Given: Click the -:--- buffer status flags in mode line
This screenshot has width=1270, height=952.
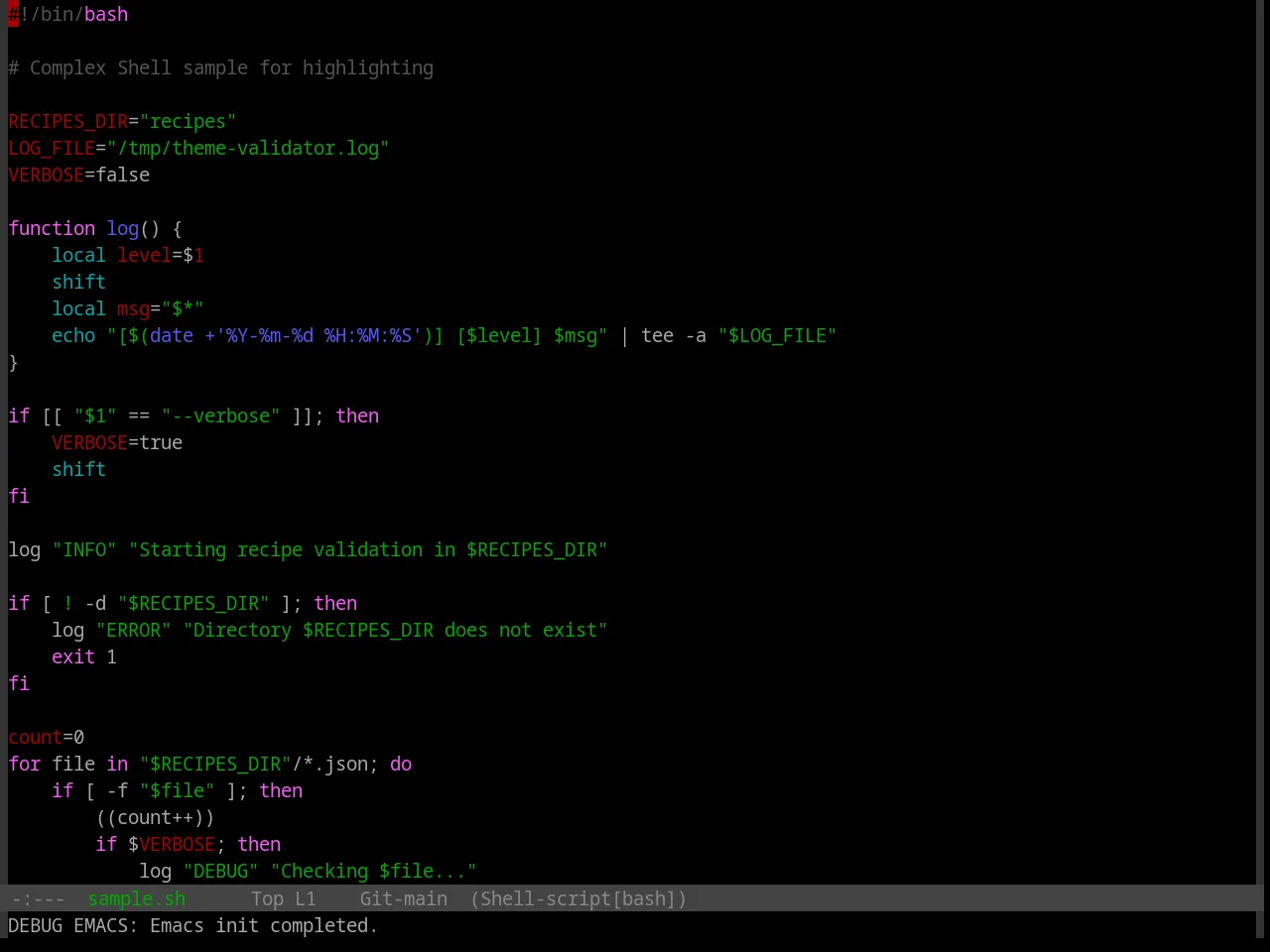Looking at the screenshot, I should 38,898.
